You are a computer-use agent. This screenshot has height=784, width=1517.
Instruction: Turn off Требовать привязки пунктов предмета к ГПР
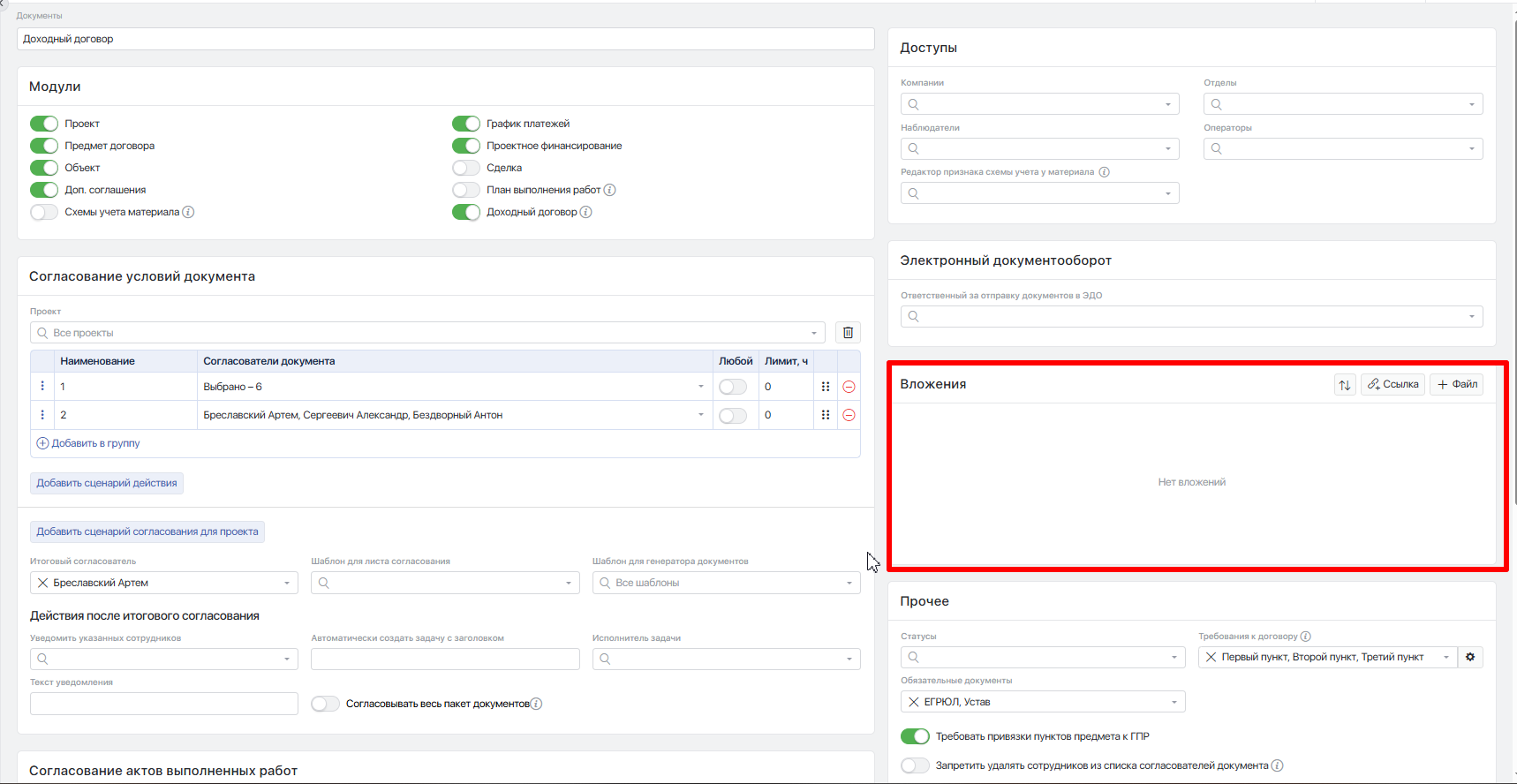[x=915, y=736]
